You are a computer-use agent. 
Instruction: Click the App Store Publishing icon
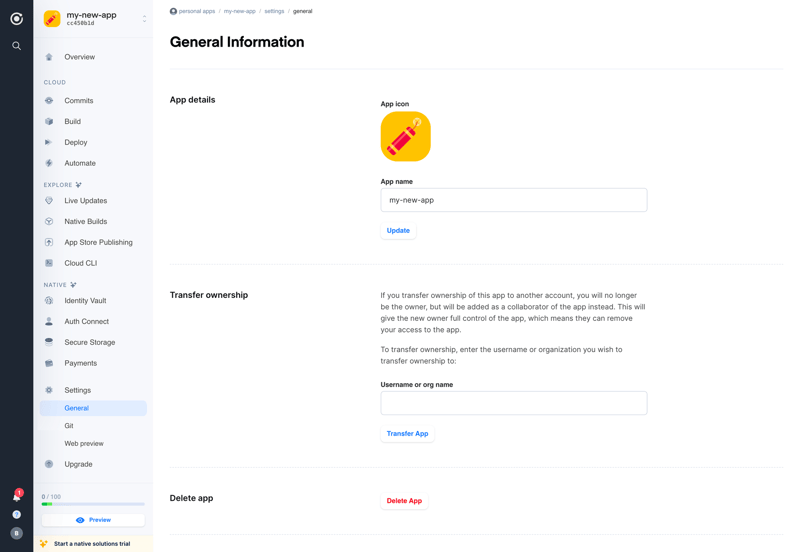tap(49, 242)
